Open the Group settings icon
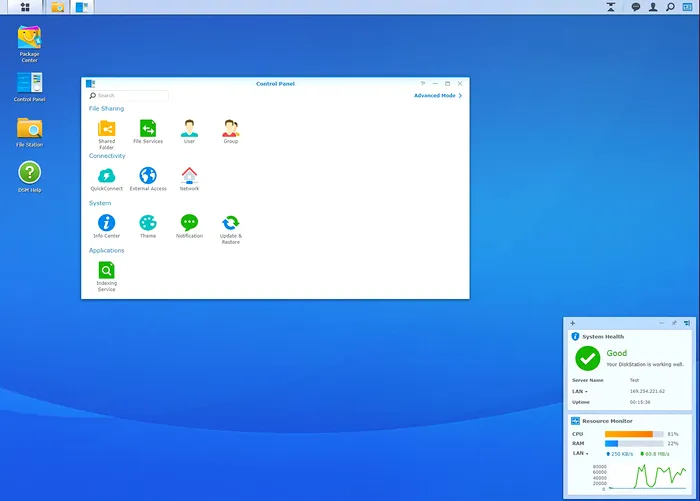Image resolution: width=700 pixels, height=501 pixels. [x=230, y=131]
